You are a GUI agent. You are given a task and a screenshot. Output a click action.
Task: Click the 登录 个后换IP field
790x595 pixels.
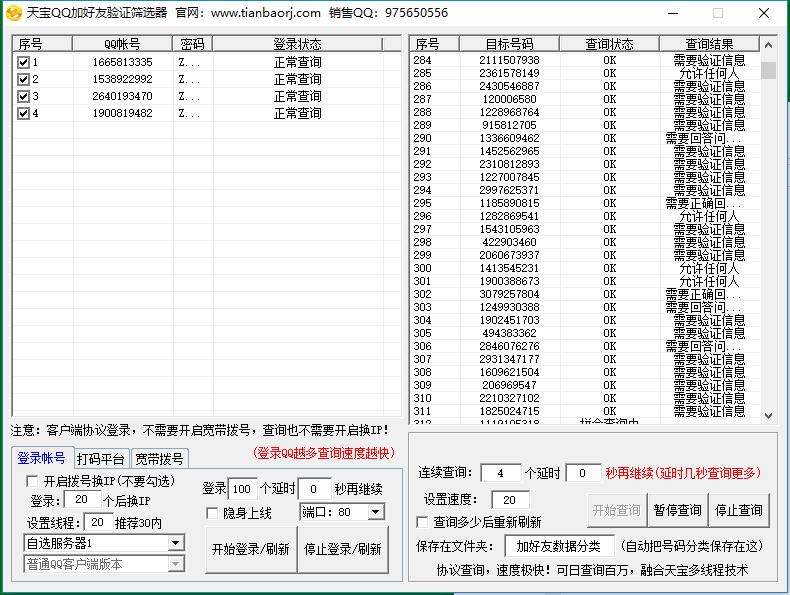click(x=82, y=500)
